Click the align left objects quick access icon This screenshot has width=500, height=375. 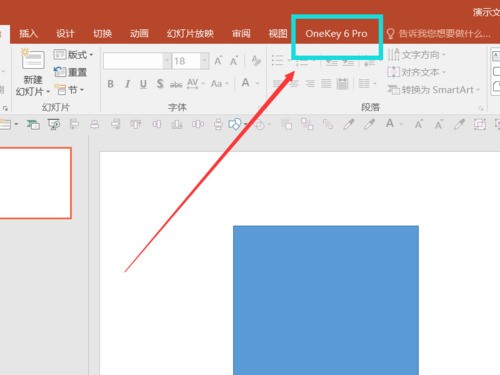point(74,124)
